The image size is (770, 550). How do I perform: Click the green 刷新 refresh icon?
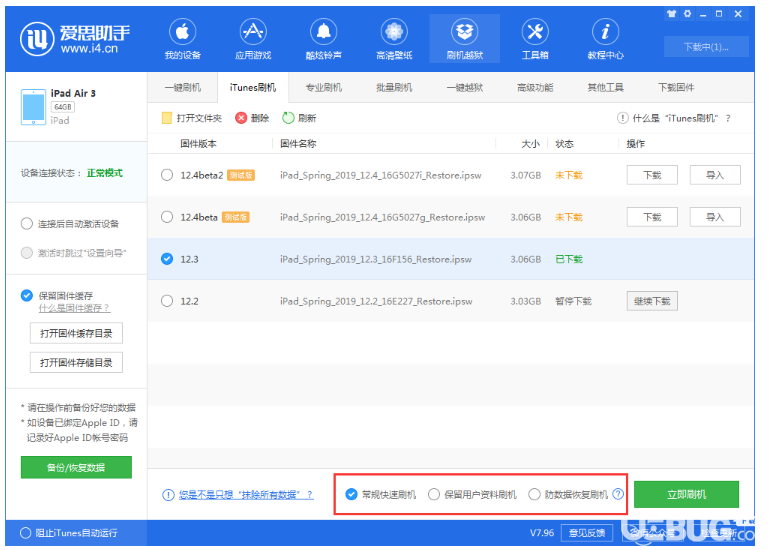tap(288, 118)
